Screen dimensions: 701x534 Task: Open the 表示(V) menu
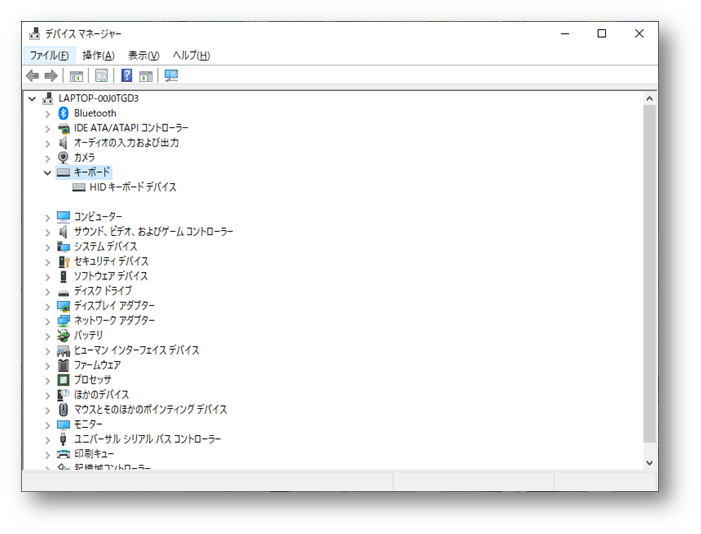[144, 55]
